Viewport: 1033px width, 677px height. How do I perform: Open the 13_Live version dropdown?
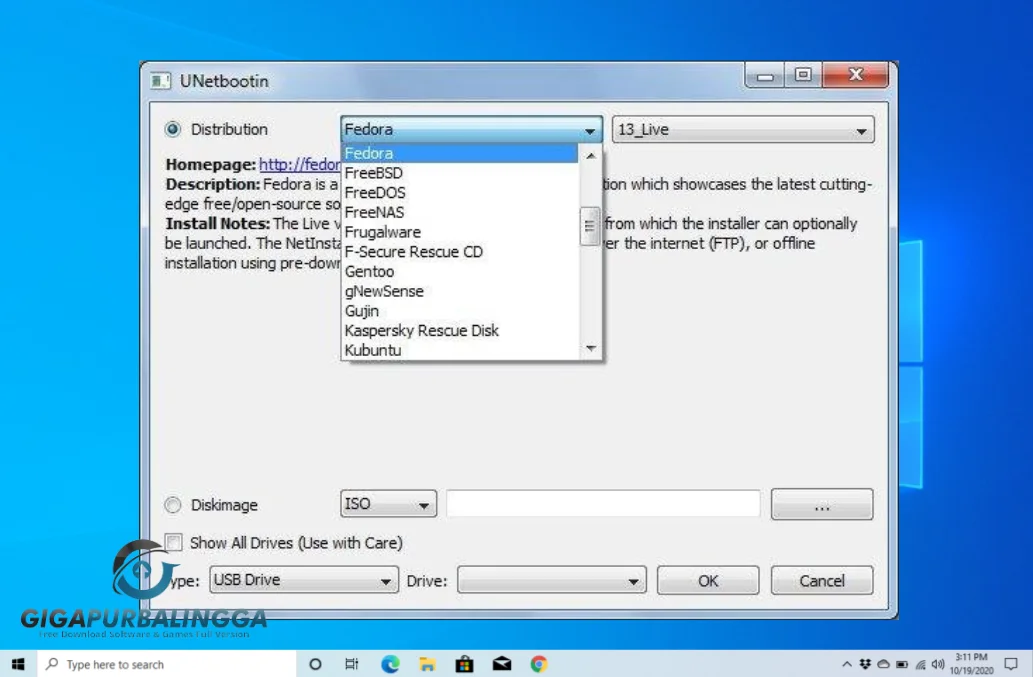pos(743,130)
